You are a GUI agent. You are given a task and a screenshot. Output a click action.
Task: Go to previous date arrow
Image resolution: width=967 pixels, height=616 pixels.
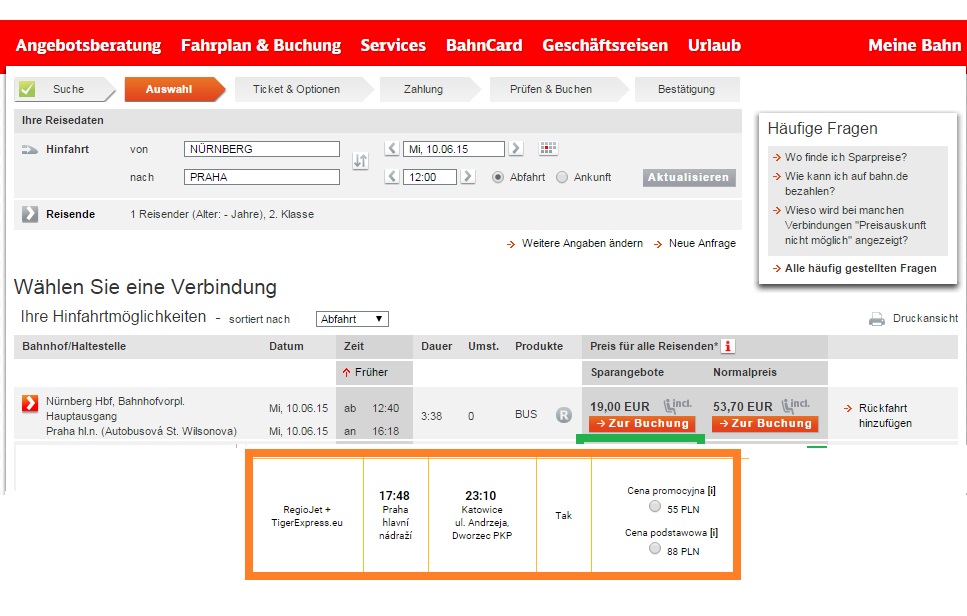392,149
